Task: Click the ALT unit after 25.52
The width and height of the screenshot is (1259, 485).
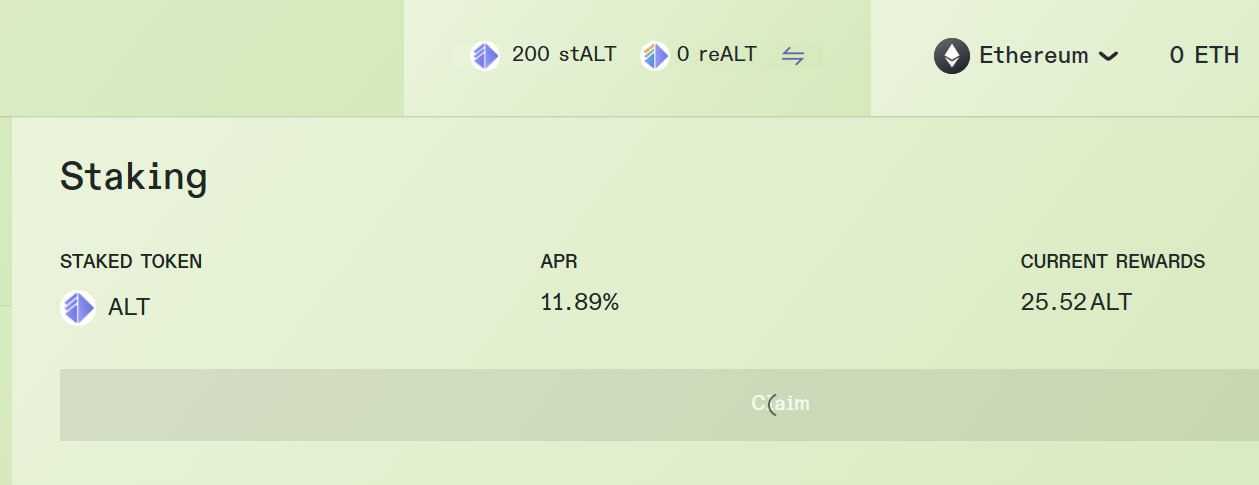Action: click(x=1111, y=302)
